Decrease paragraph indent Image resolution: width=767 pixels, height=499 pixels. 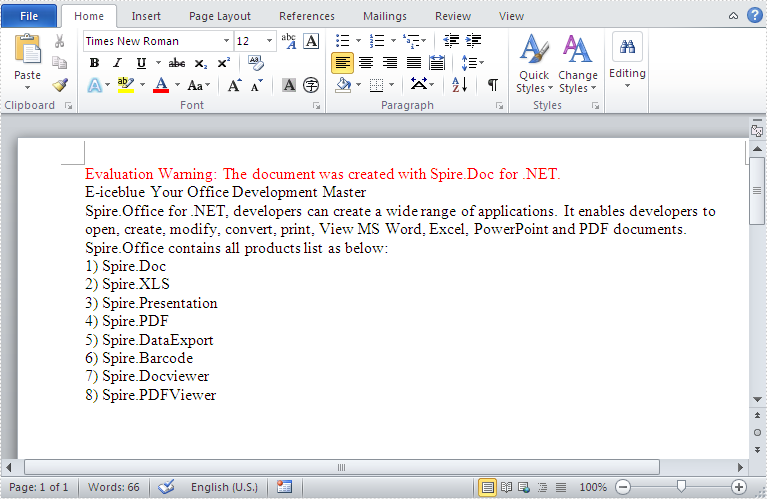pos(451,41)
